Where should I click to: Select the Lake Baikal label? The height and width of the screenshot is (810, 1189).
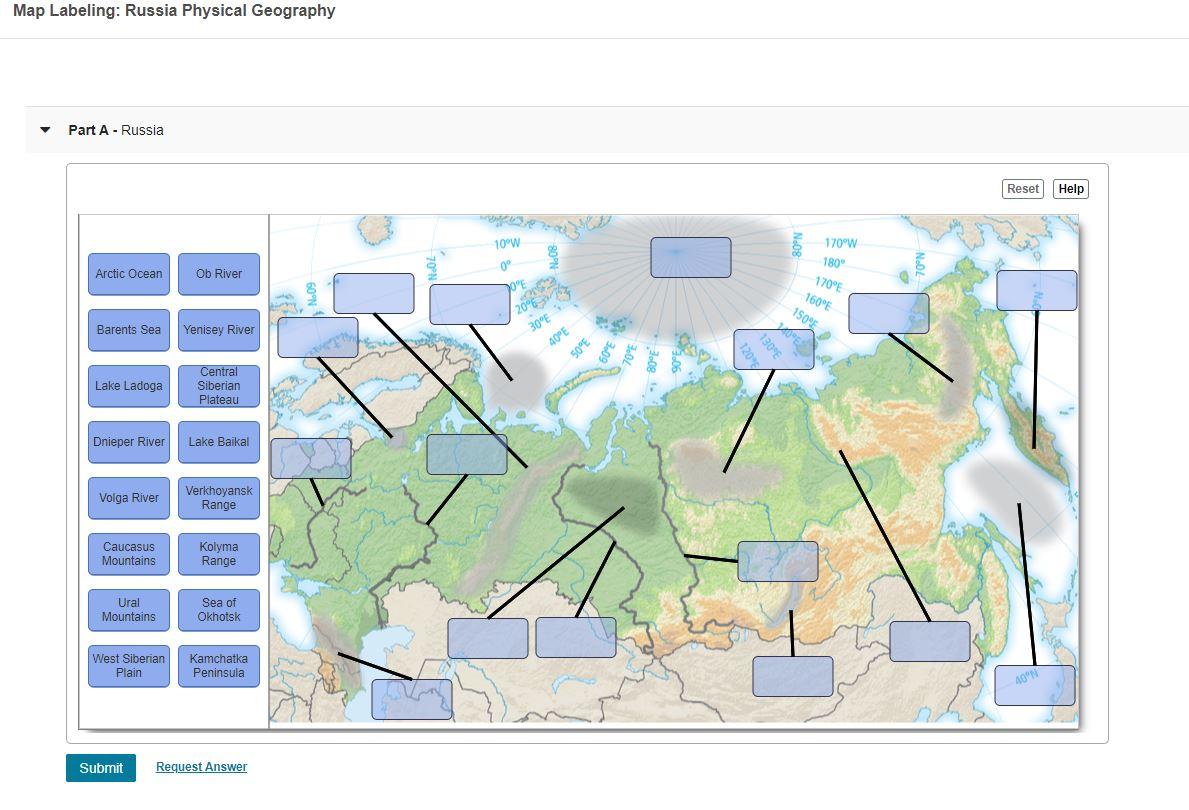pyautogui.click(x=219, y=442)
